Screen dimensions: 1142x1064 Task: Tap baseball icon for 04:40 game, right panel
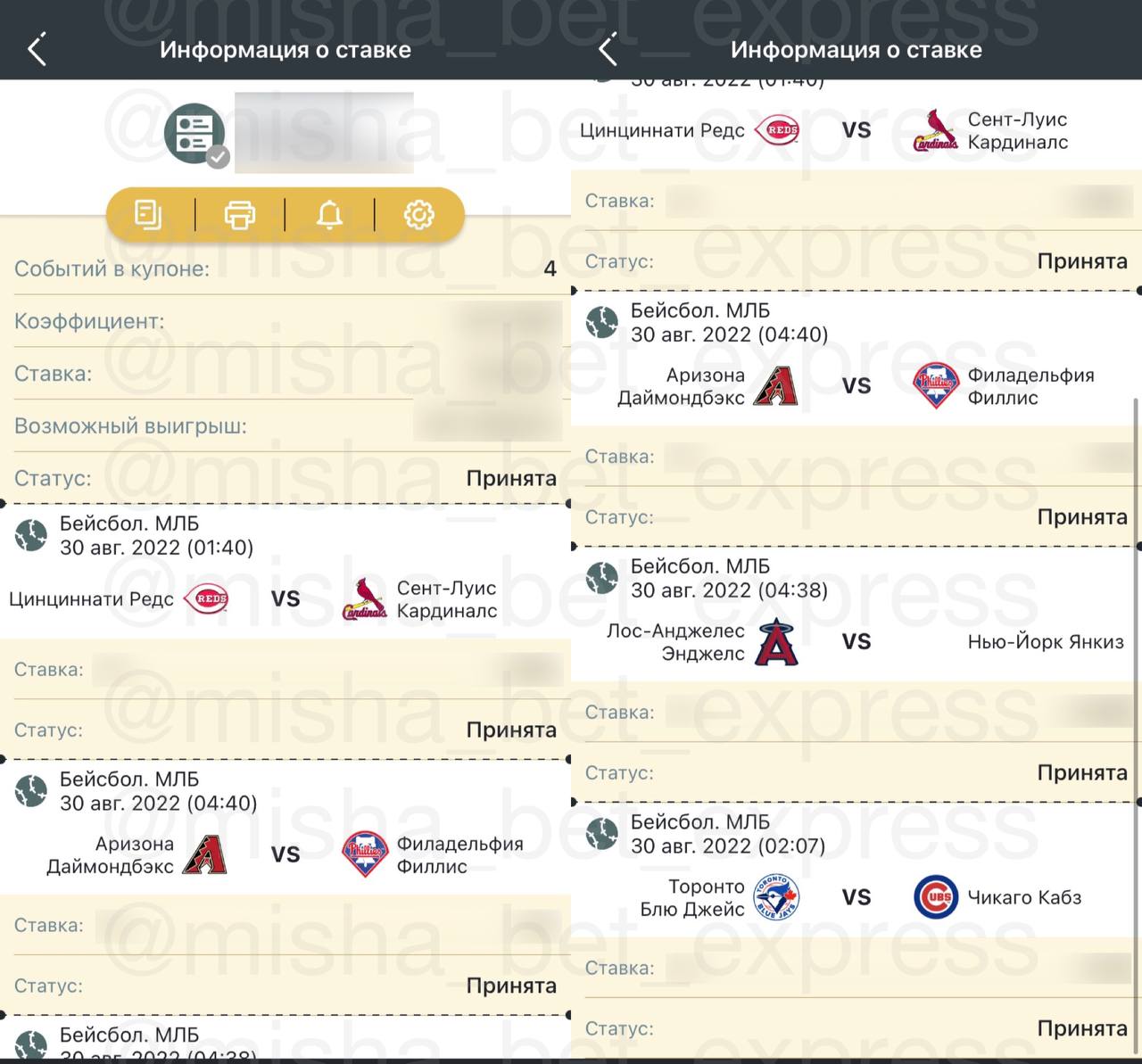pos(602,322)
